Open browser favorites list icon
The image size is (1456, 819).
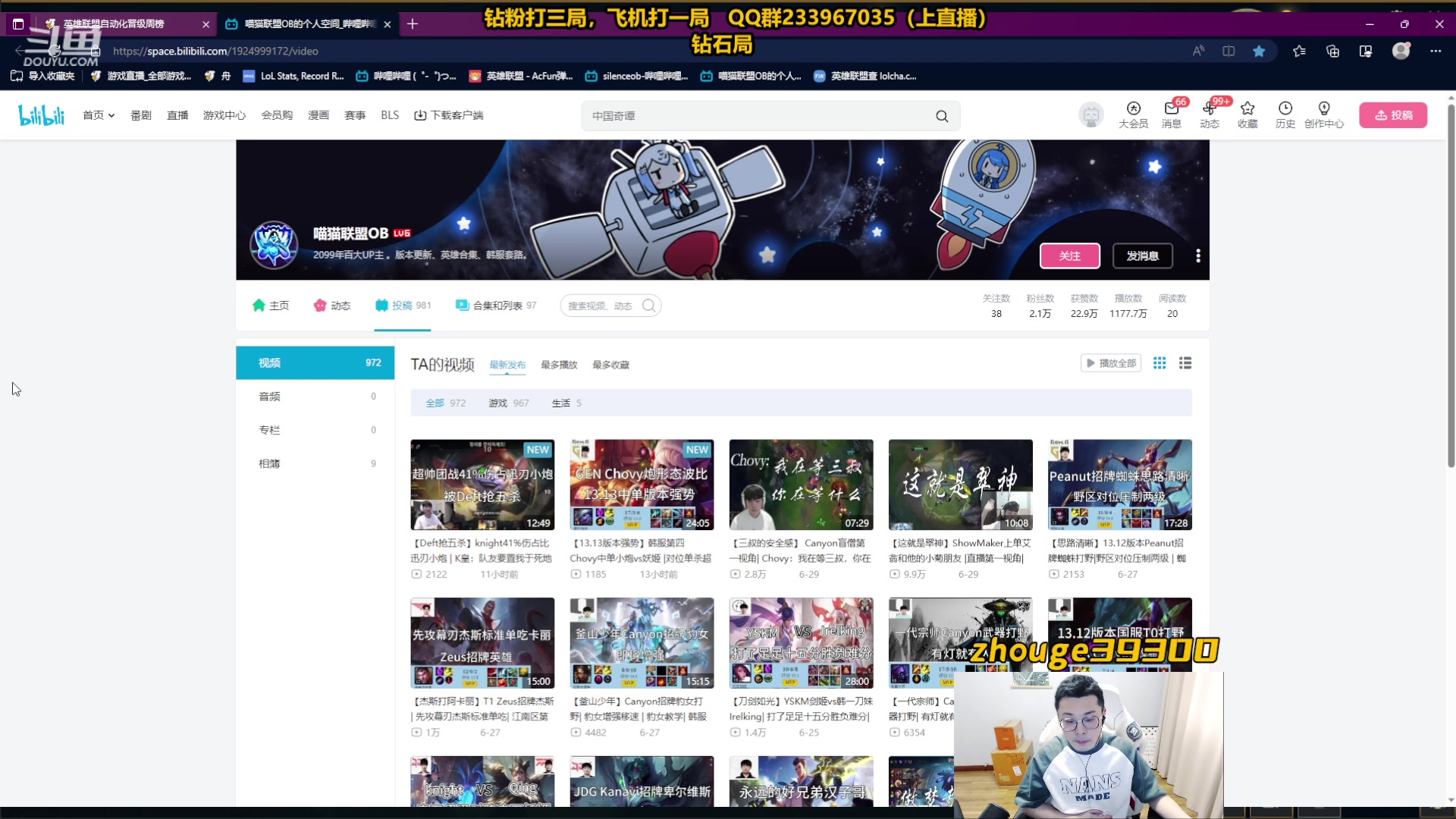pos(1300,51)
